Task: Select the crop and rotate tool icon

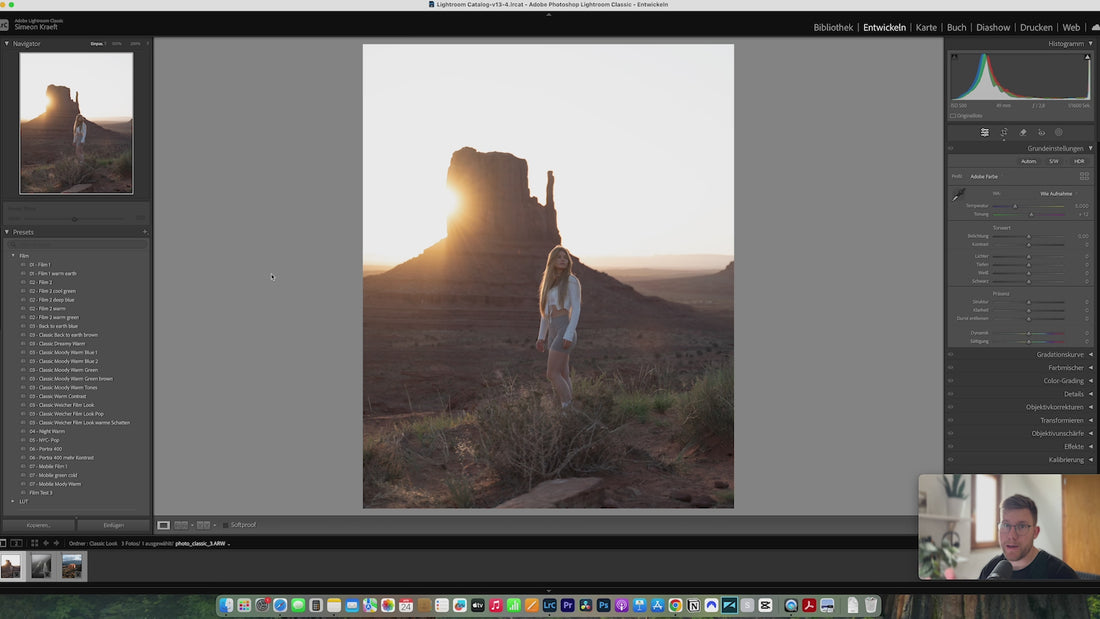Action: tap(1004, 132)
